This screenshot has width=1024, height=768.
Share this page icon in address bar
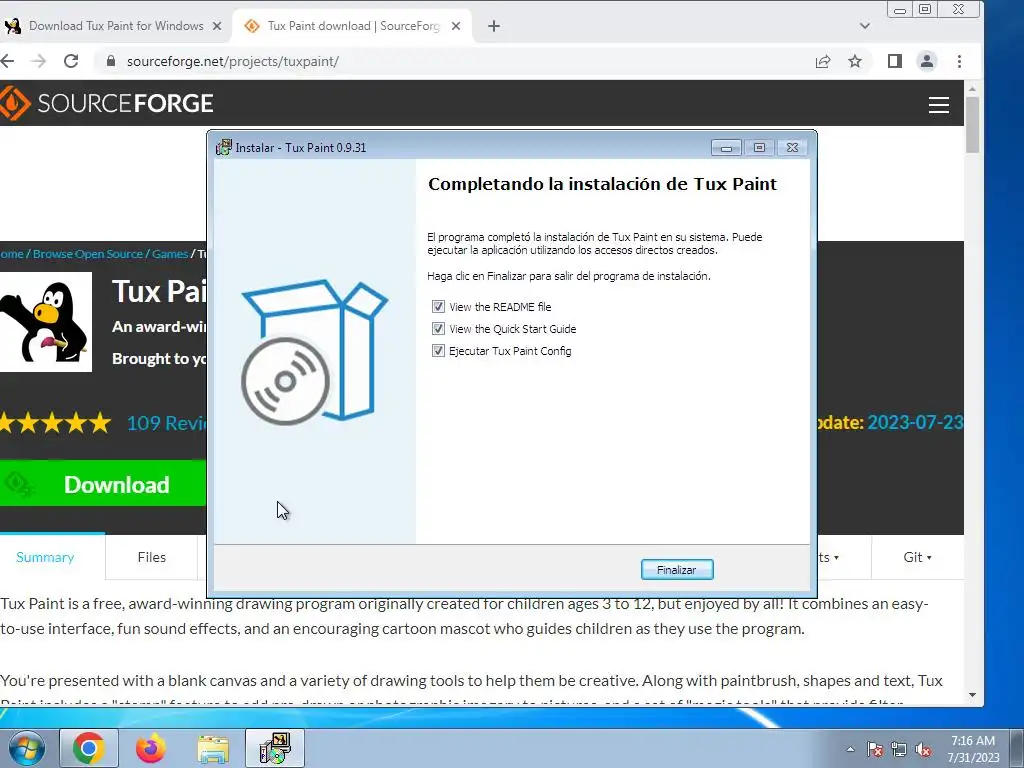coord(823,61)
